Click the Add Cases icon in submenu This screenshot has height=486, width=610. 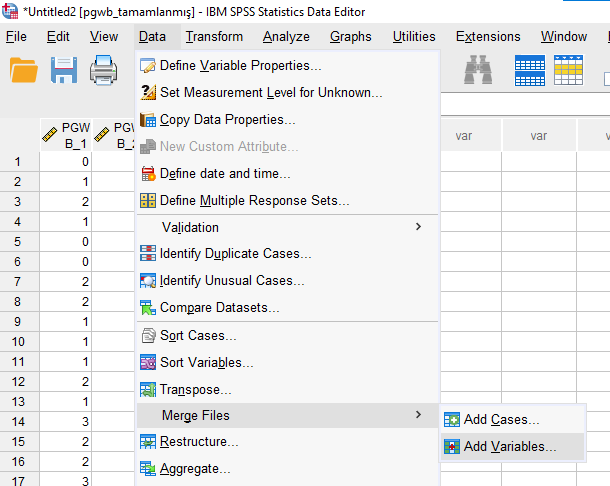452,419
